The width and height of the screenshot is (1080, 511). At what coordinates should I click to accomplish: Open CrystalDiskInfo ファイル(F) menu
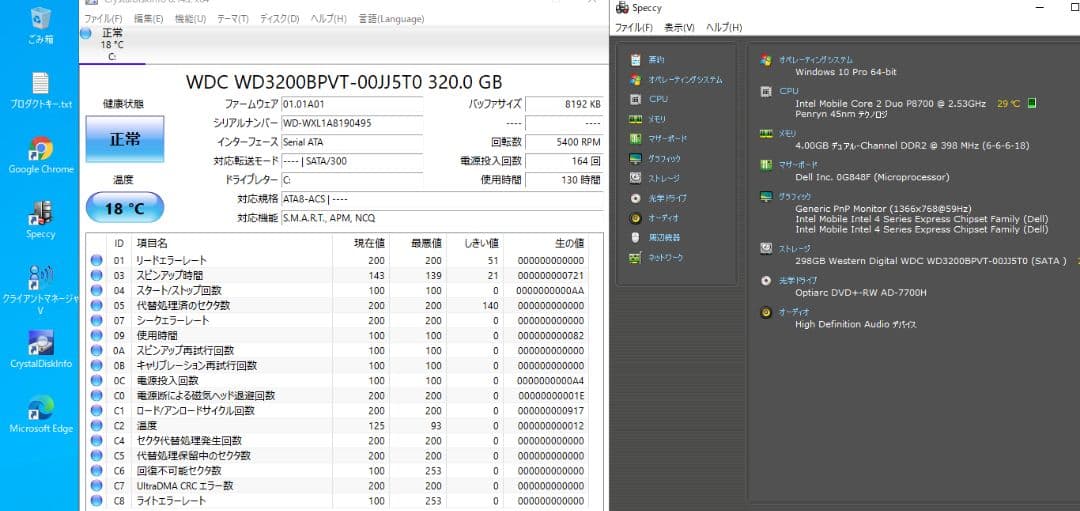click(x=103, y=19)
